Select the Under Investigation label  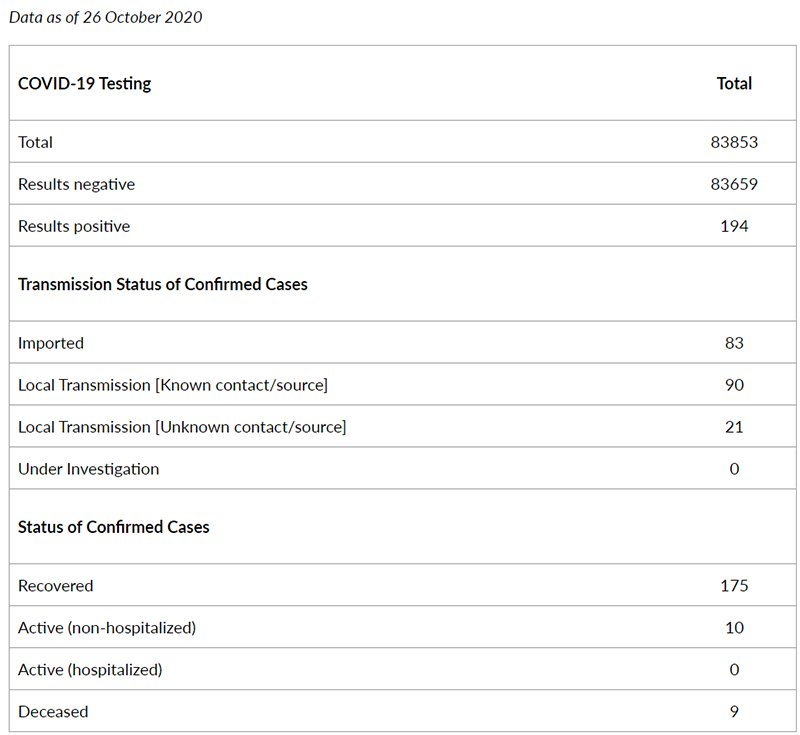(89, 469)
